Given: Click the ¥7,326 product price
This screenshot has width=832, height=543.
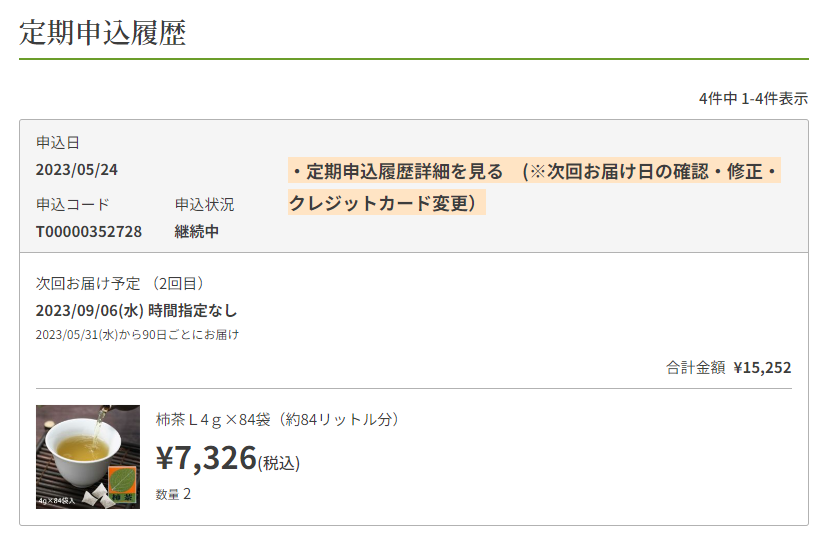Looking at the screenshot, I should click(207, 457).
